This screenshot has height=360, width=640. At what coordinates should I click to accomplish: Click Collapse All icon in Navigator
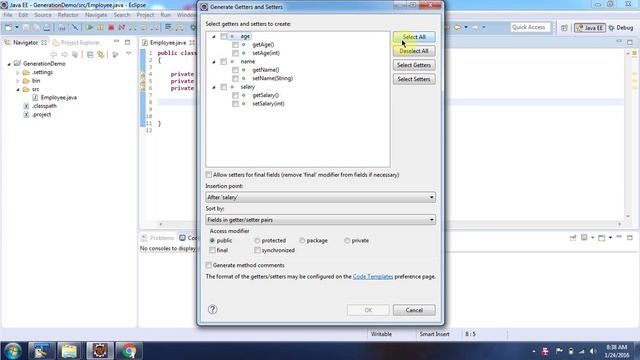click(x=90, y=54)
